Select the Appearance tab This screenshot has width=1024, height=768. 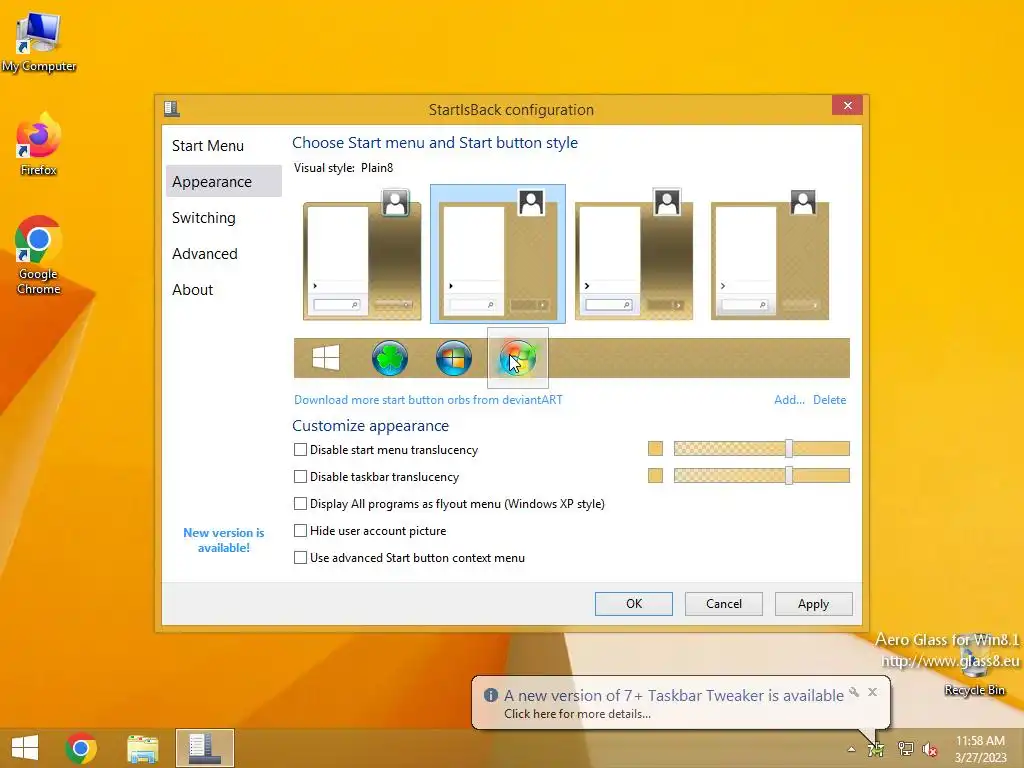pos(224,182)
